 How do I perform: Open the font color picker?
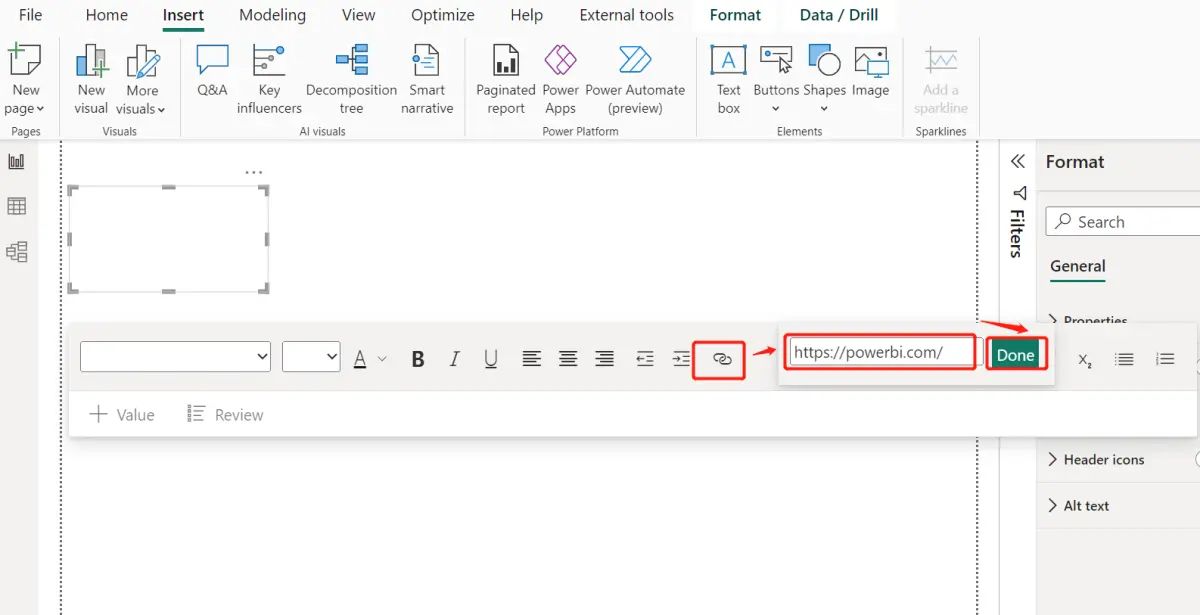pos(369,358)
